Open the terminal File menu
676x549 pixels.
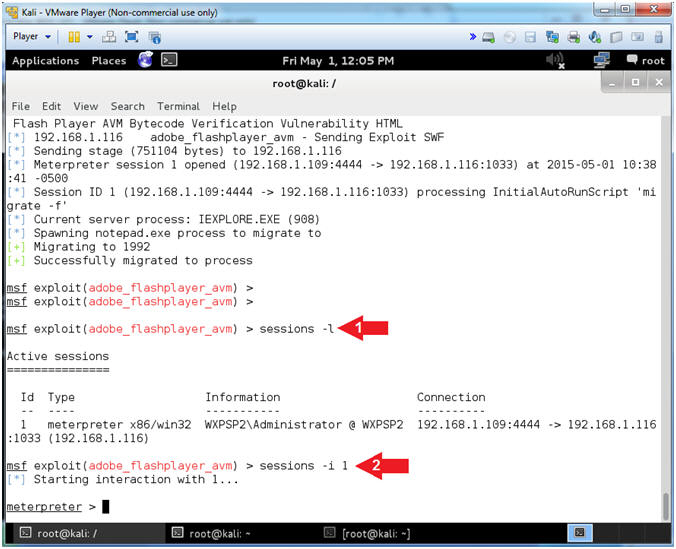click(21, 106)
